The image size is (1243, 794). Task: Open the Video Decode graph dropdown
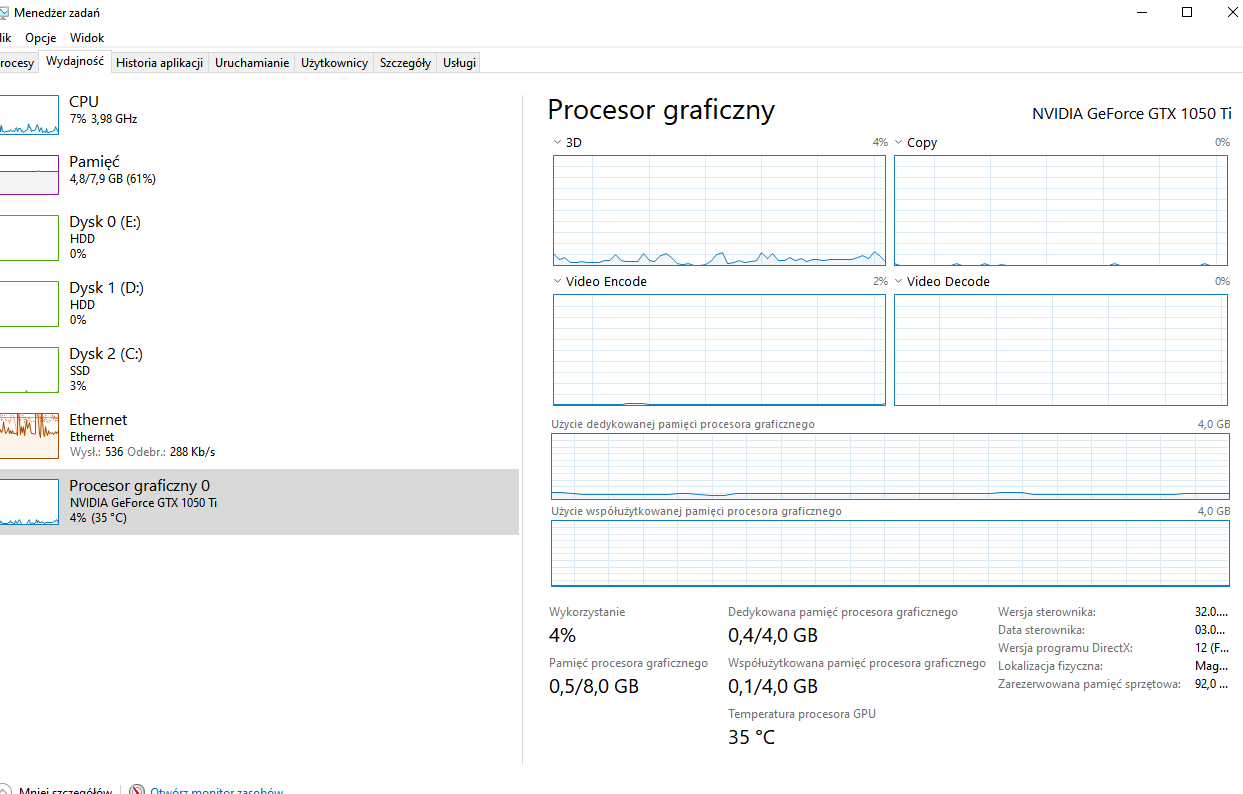pyautogui.click(x=898, y=282)
